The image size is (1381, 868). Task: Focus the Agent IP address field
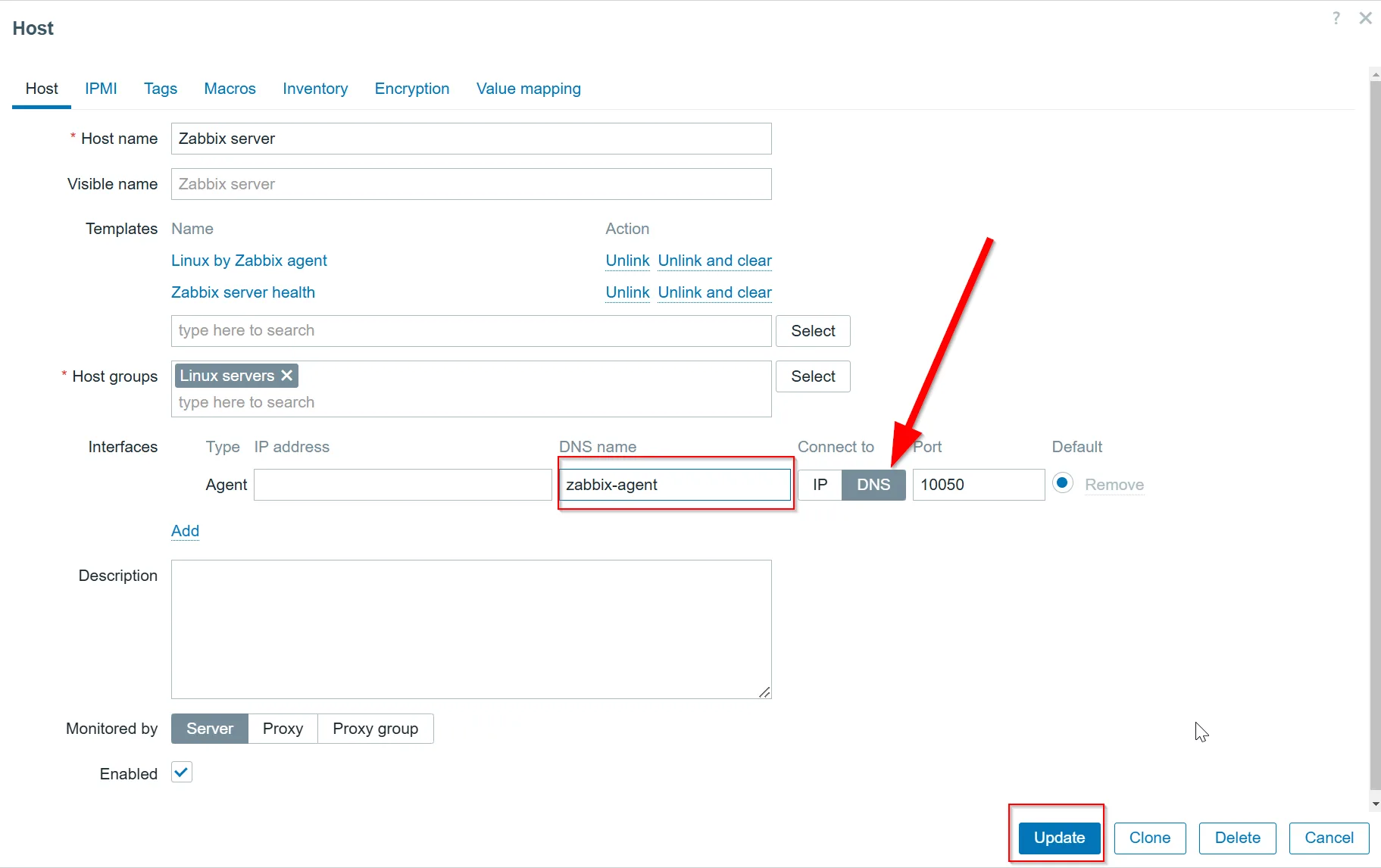403,485
